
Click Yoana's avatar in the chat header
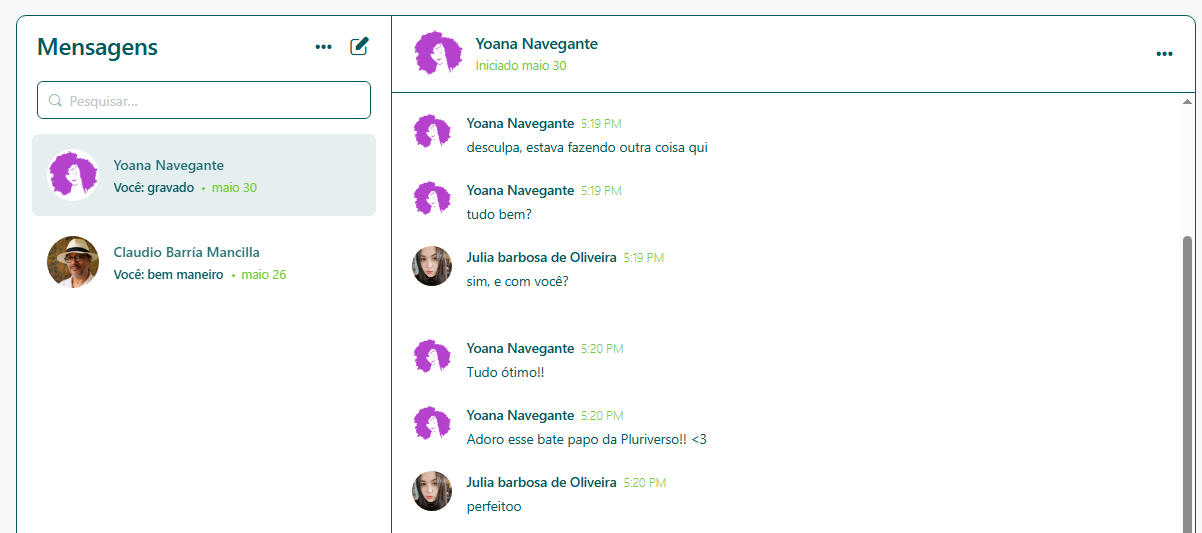pyautogui.click(x=438, y=53)
